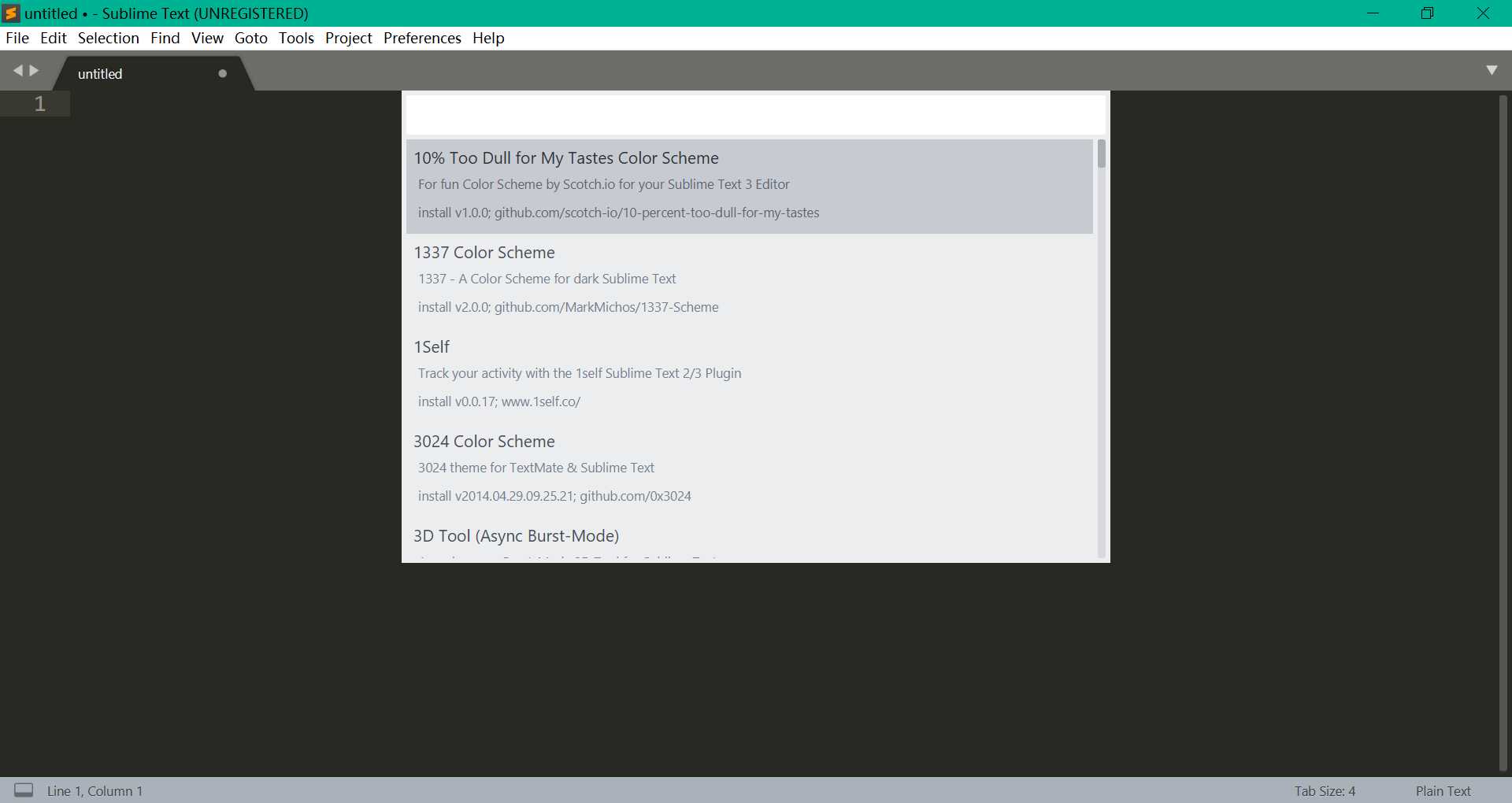Open Plain Text syntax selector
Image resolution: width=1512 pixels, height=803 pixels.
tap(1443, 791)
